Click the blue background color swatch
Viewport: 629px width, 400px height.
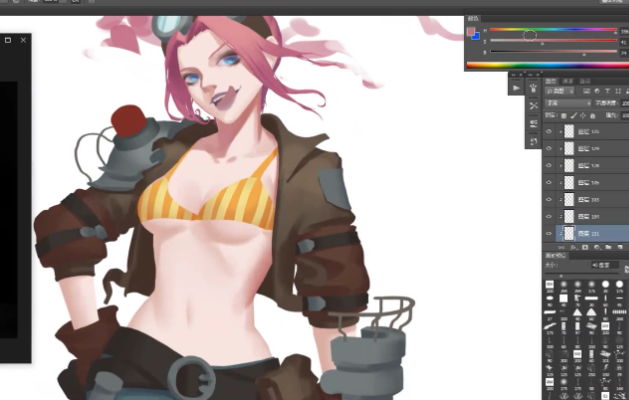(x=476, y=37)
